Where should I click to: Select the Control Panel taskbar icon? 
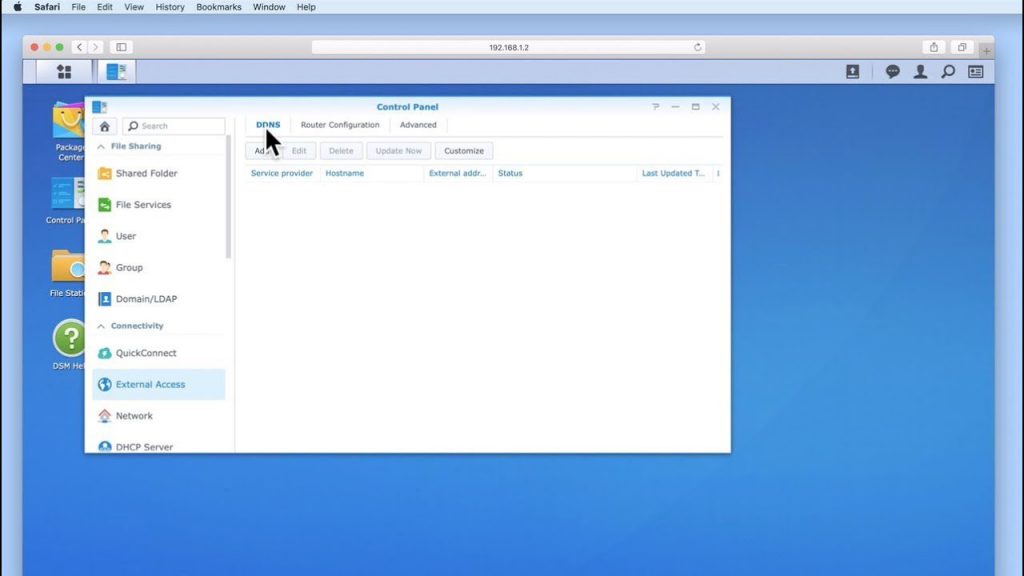click(x=116, y=72)
